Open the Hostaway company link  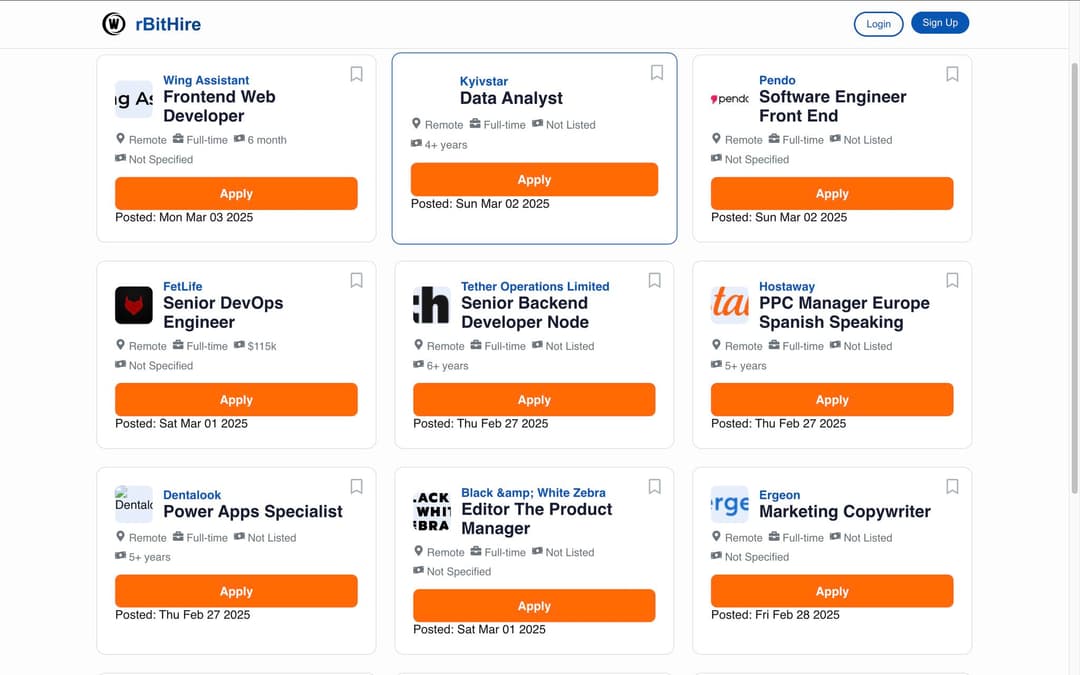[787, 286]
